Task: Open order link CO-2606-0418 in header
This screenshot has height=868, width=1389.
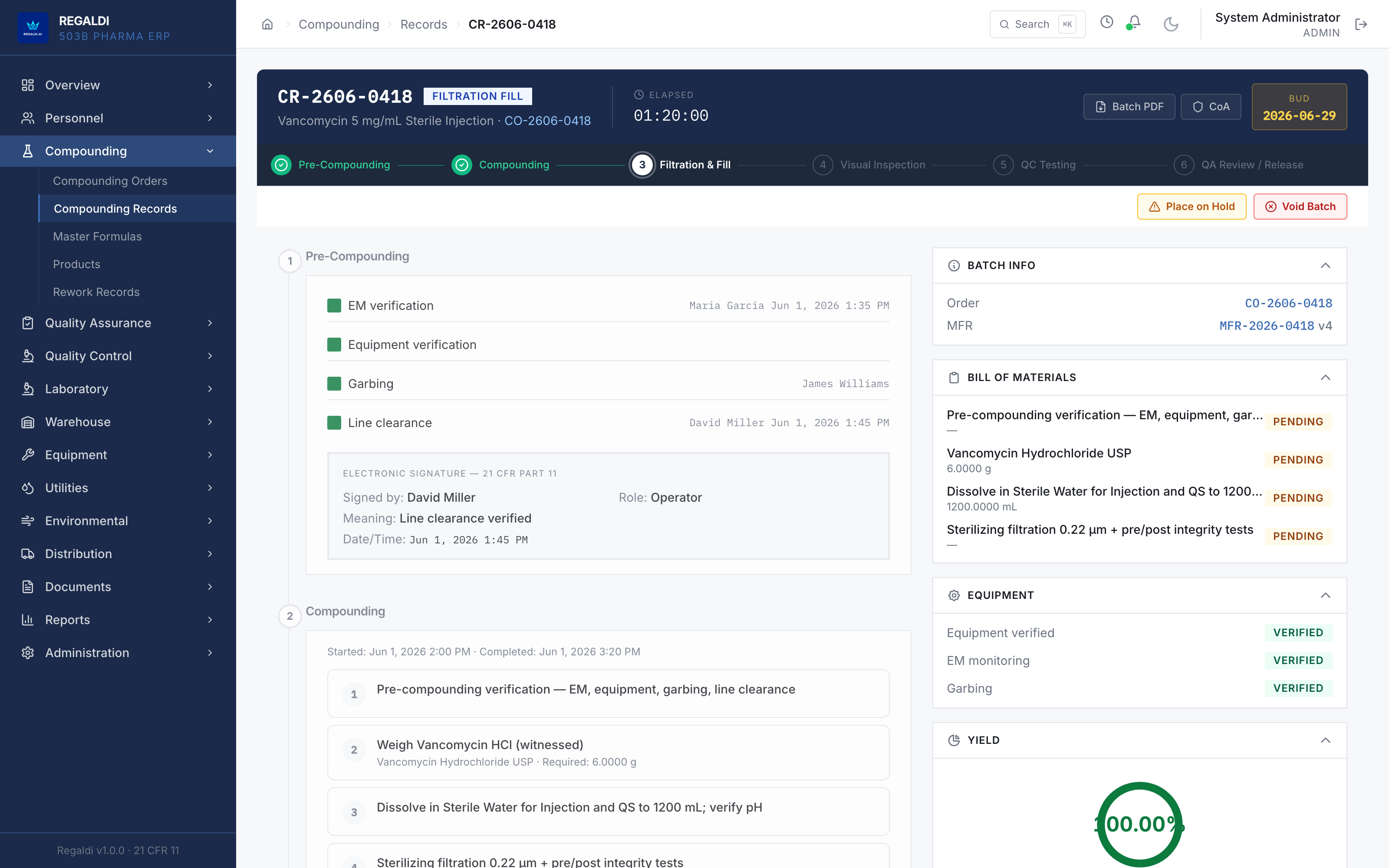Action: 547,121
